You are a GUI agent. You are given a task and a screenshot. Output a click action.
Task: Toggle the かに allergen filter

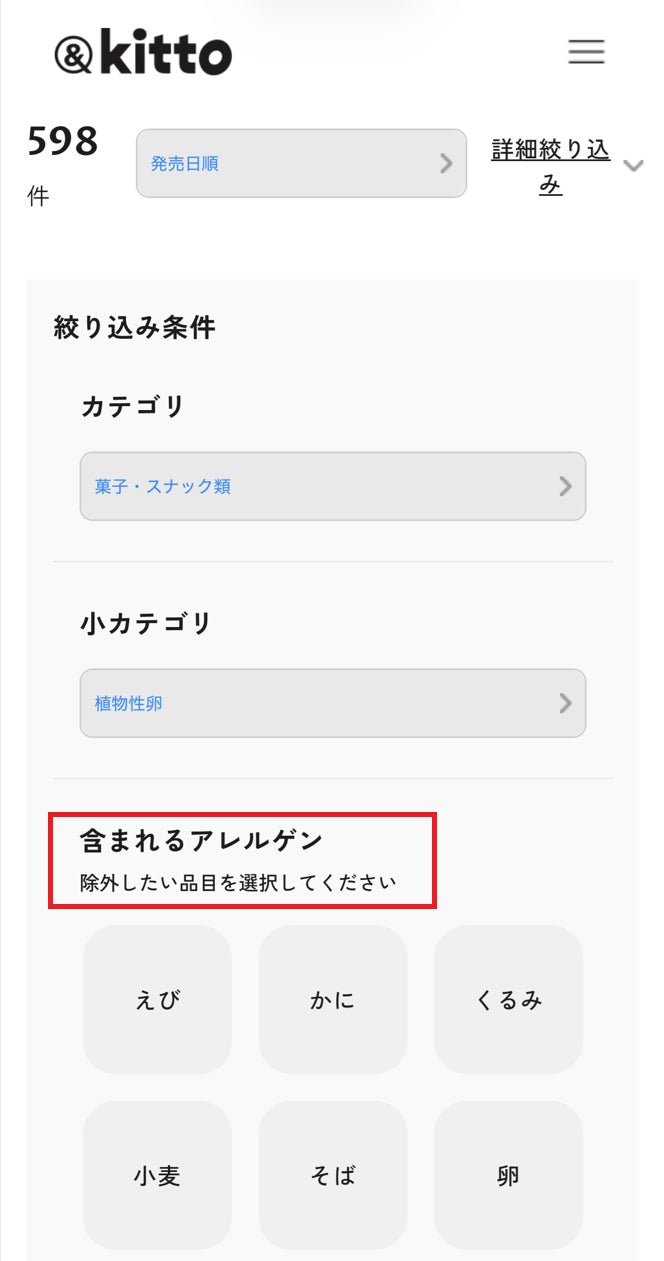(332, 999)
